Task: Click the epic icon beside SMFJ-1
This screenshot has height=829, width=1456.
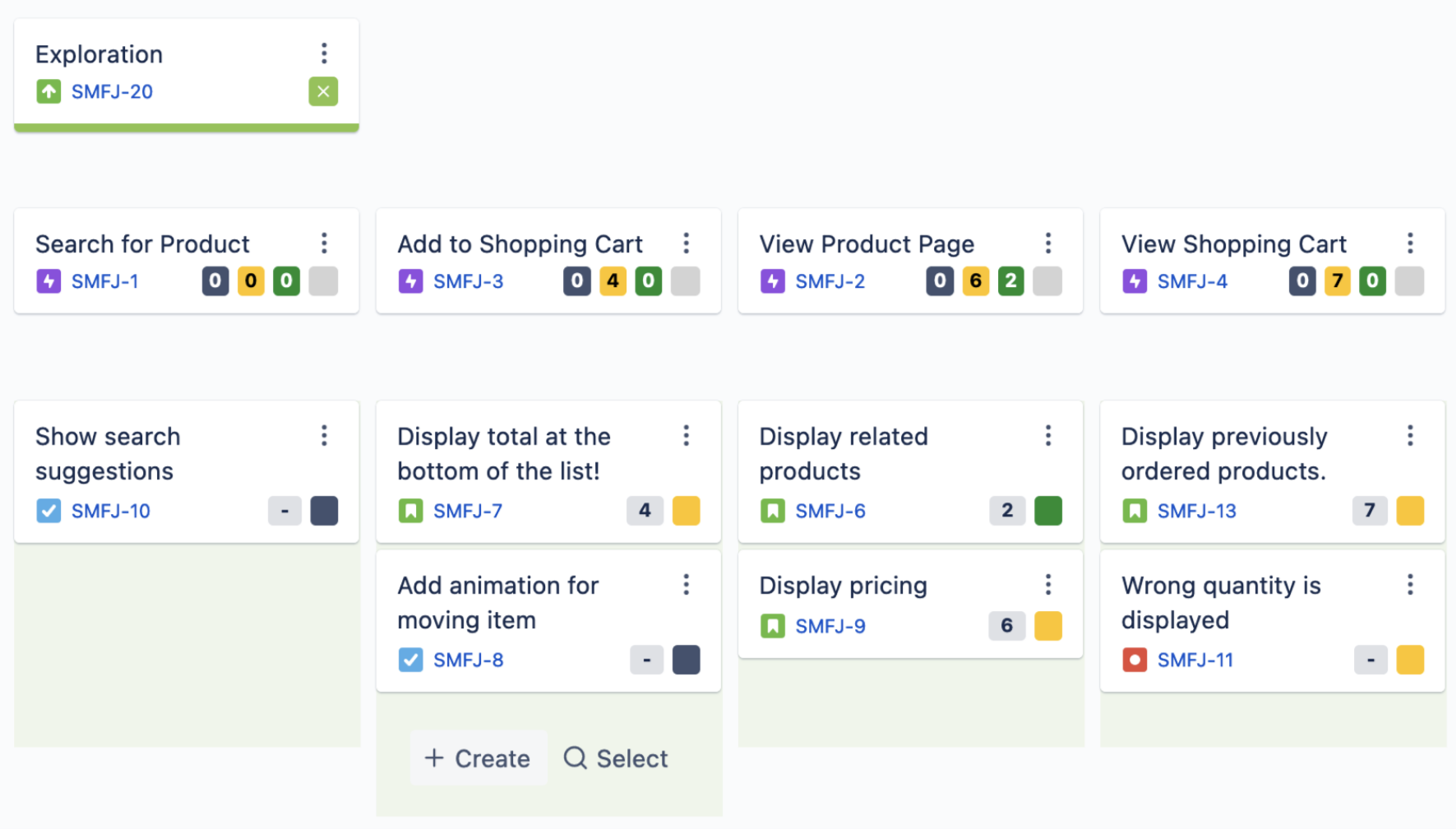Action: (49, 281)
